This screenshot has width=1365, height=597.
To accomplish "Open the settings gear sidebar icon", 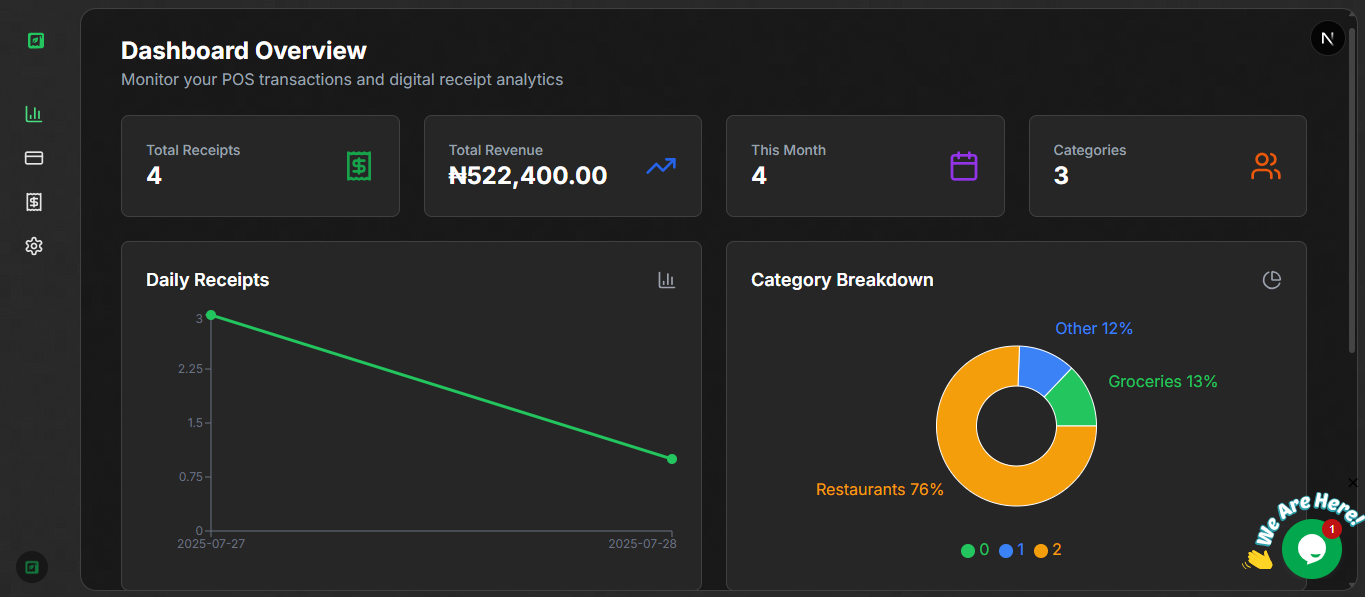I will coord(34,246).
